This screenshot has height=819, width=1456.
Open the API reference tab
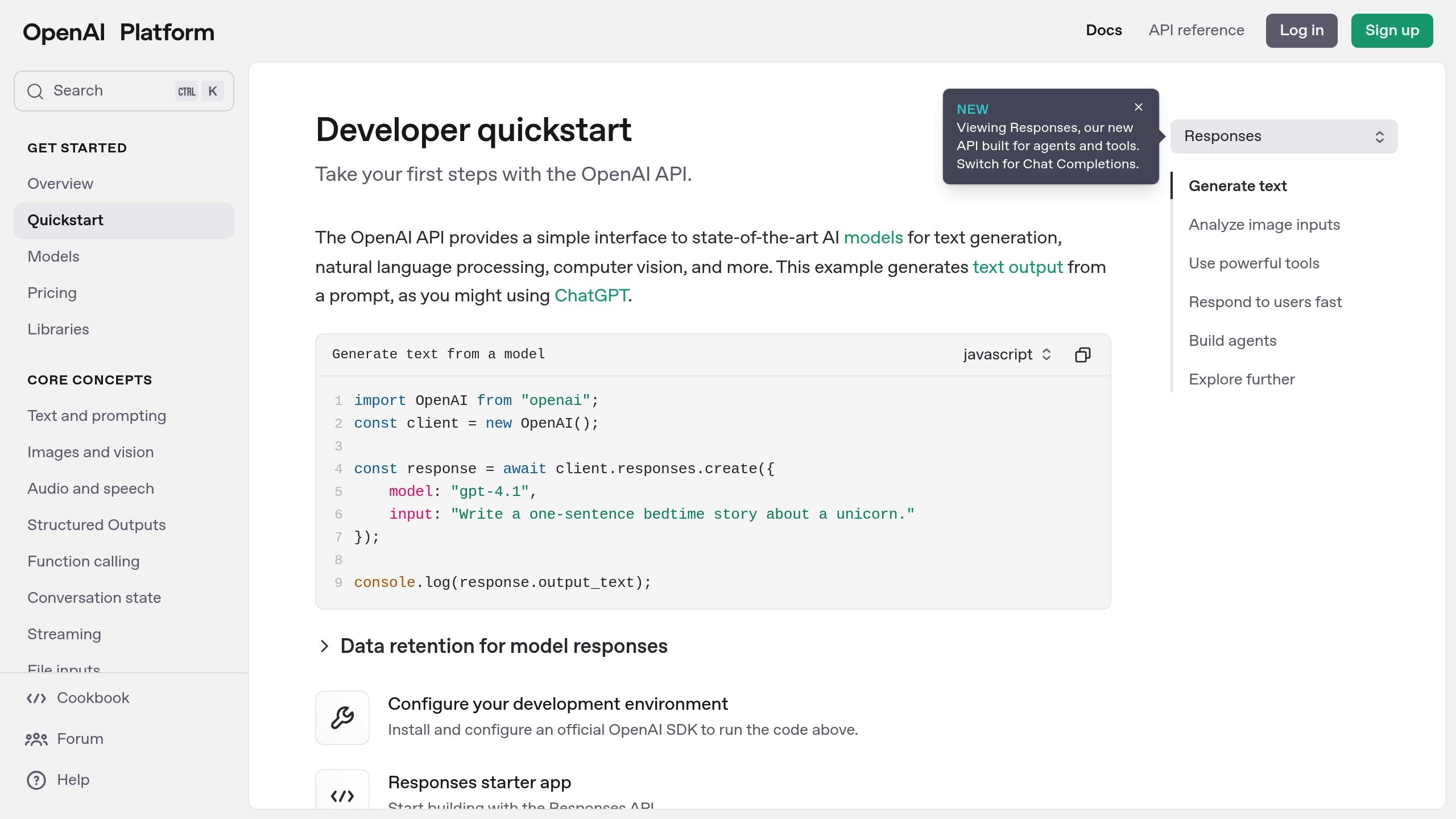[x=1196, y=30]
